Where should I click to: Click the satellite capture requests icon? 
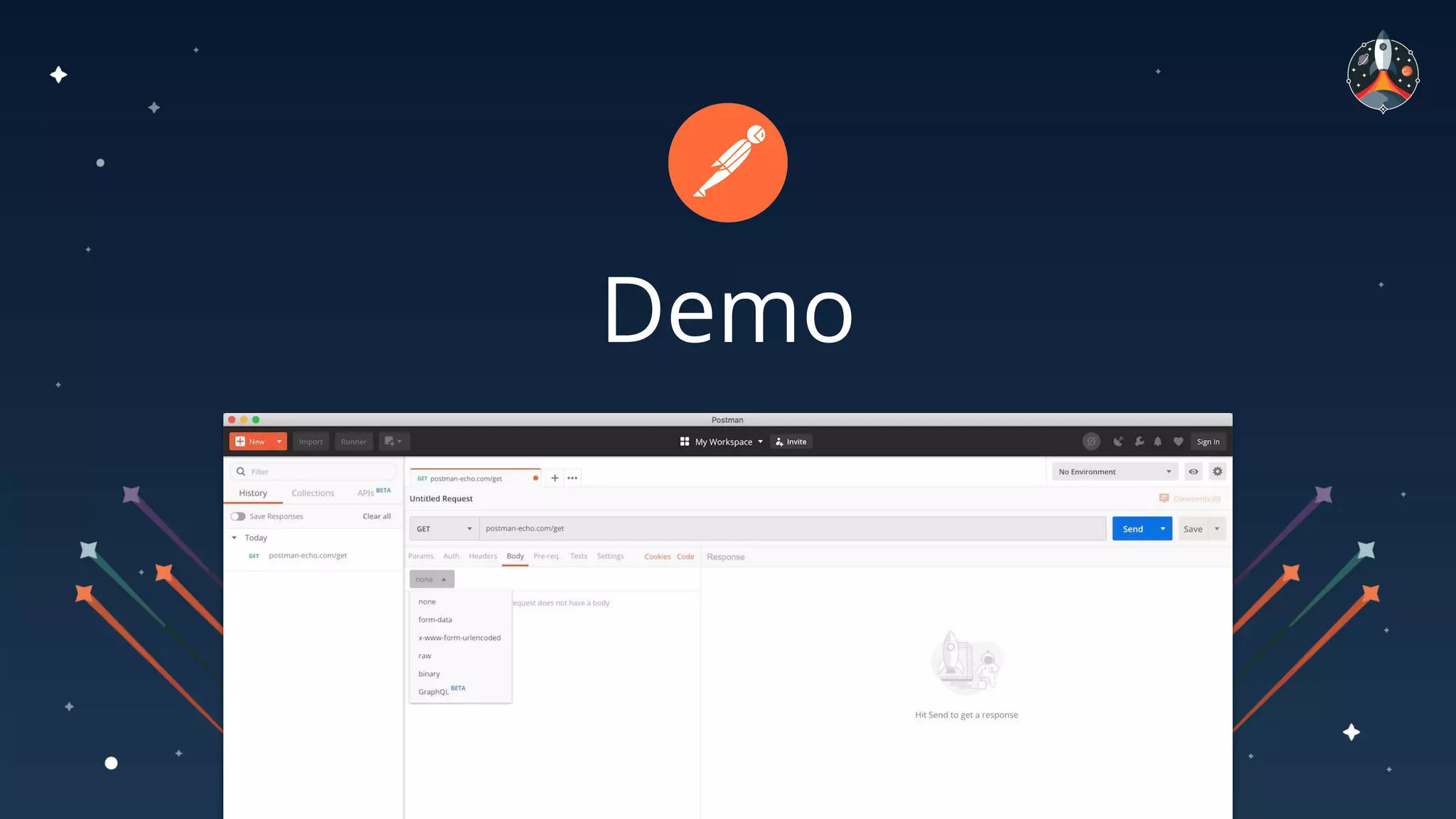[1118, 441]
